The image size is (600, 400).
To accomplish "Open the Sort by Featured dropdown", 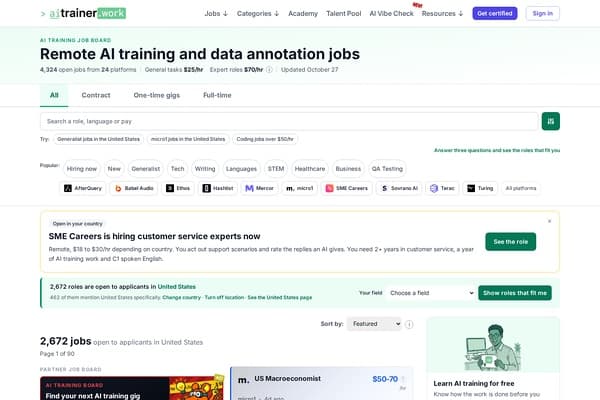I will pyautogui.click(x=374, y=324).
